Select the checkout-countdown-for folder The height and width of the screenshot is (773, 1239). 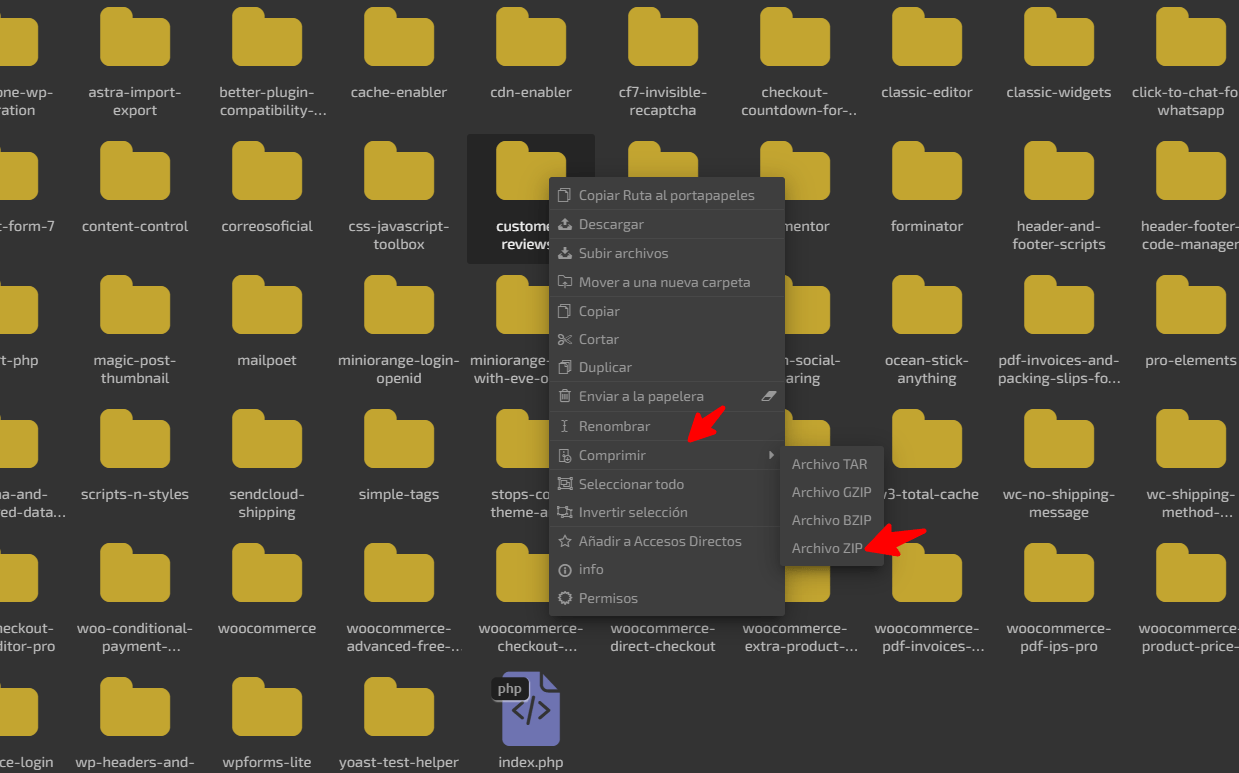(795, 62)
